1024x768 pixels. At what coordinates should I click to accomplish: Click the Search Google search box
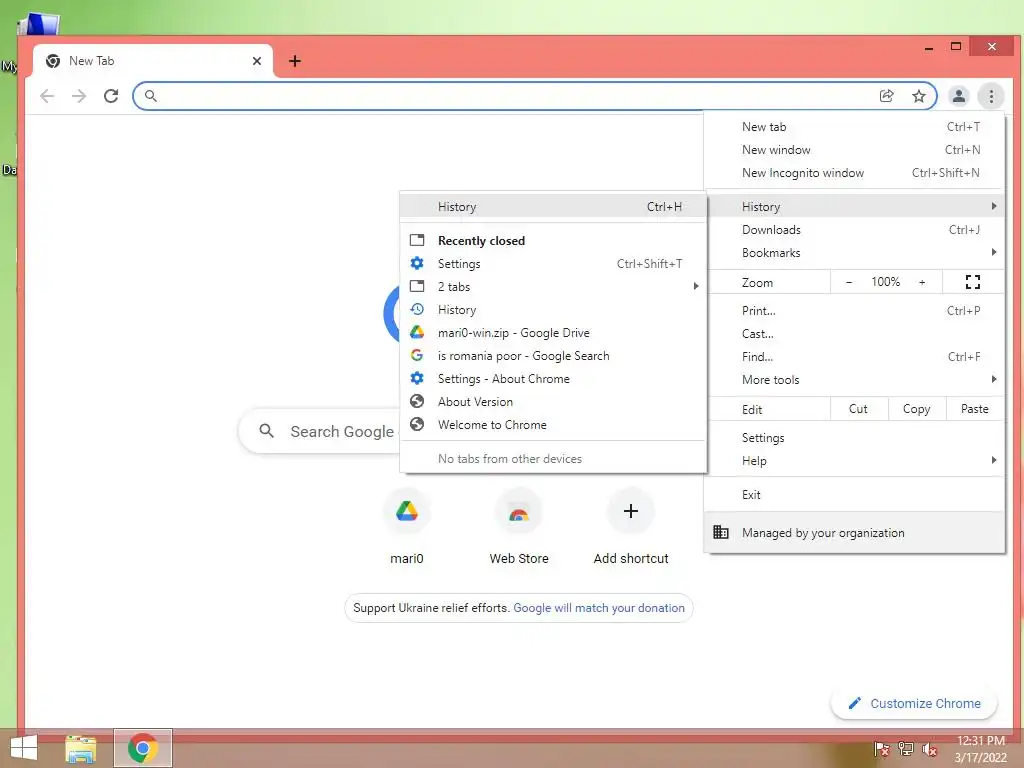coord(319,431)
